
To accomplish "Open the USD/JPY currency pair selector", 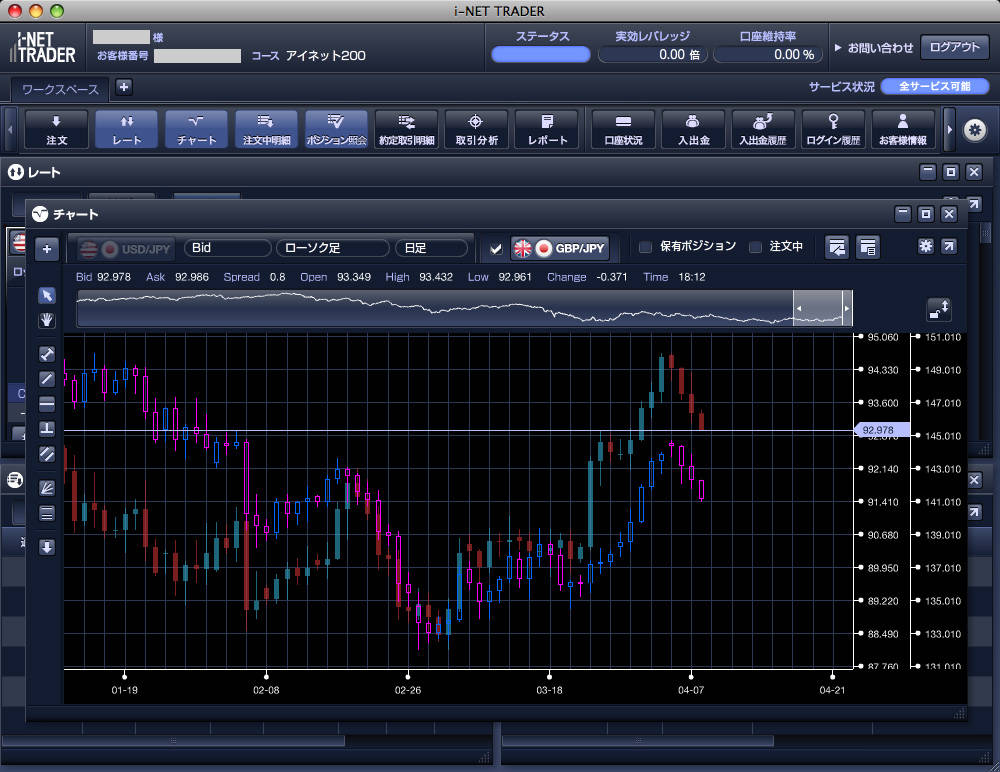I will click(x=126, y=249).
